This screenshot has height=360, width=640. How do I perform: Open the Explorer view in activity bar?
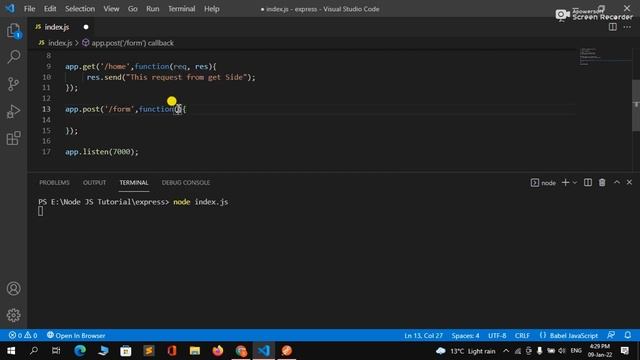[13, 31]
